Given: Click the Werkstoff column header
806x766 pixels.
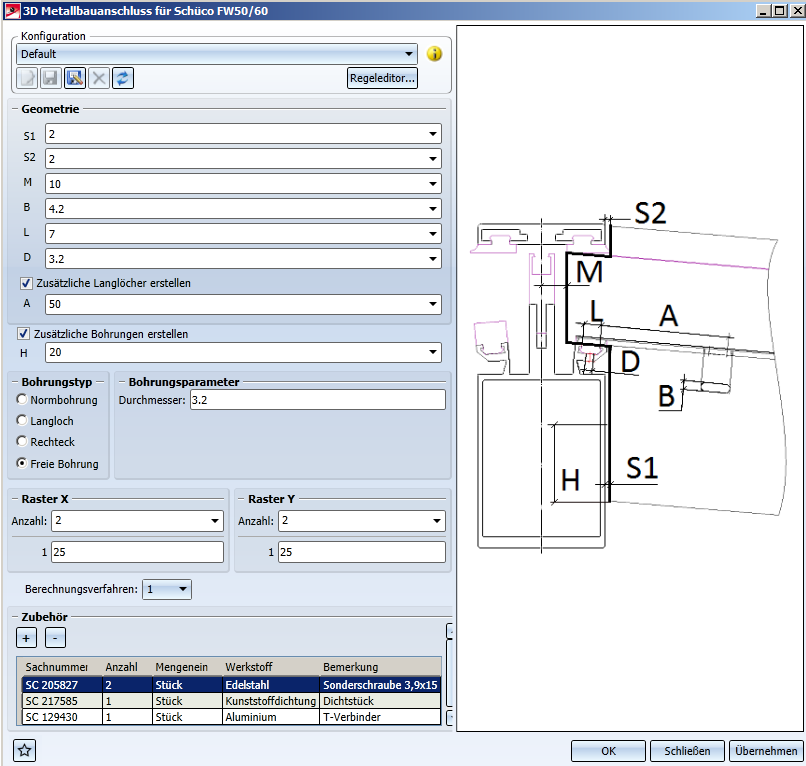Looking at the screenshot, I should tap(271, 667).
